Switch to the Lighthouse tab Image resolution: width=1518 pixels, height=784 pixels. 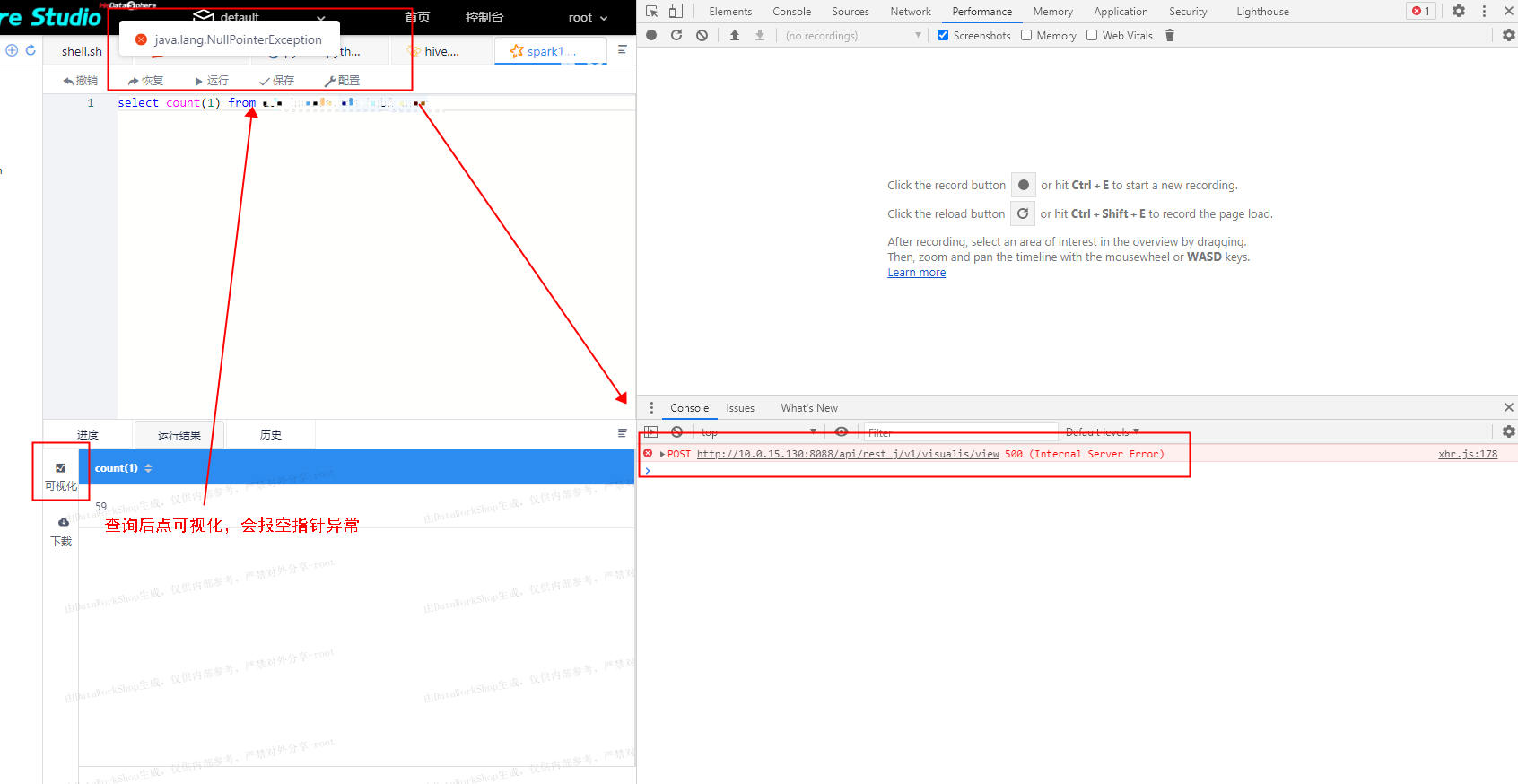coord(1262,11)
